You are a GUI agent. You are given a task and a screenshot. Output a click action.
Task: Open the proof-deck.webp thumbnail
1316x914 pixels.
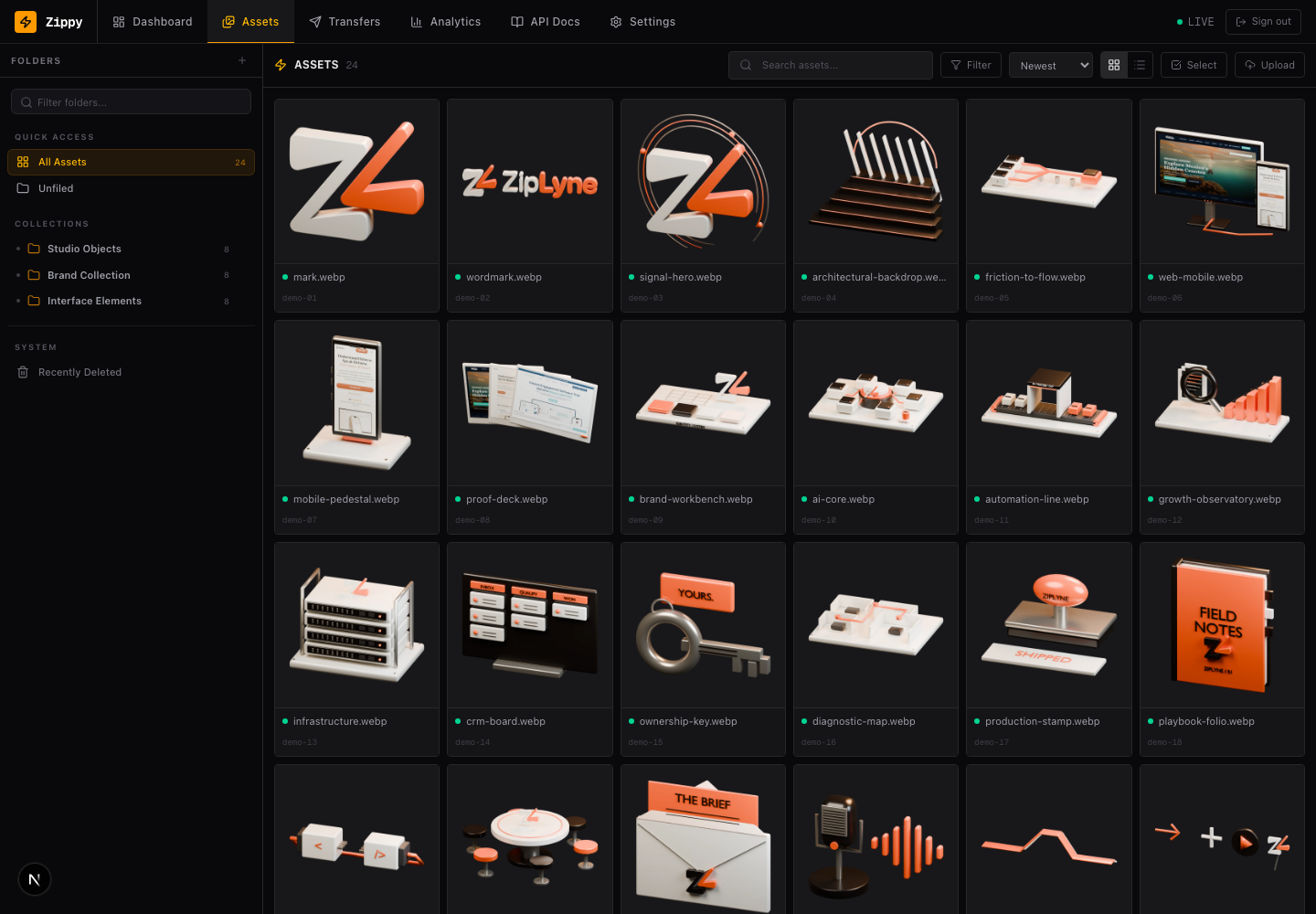tap(530, 403)
